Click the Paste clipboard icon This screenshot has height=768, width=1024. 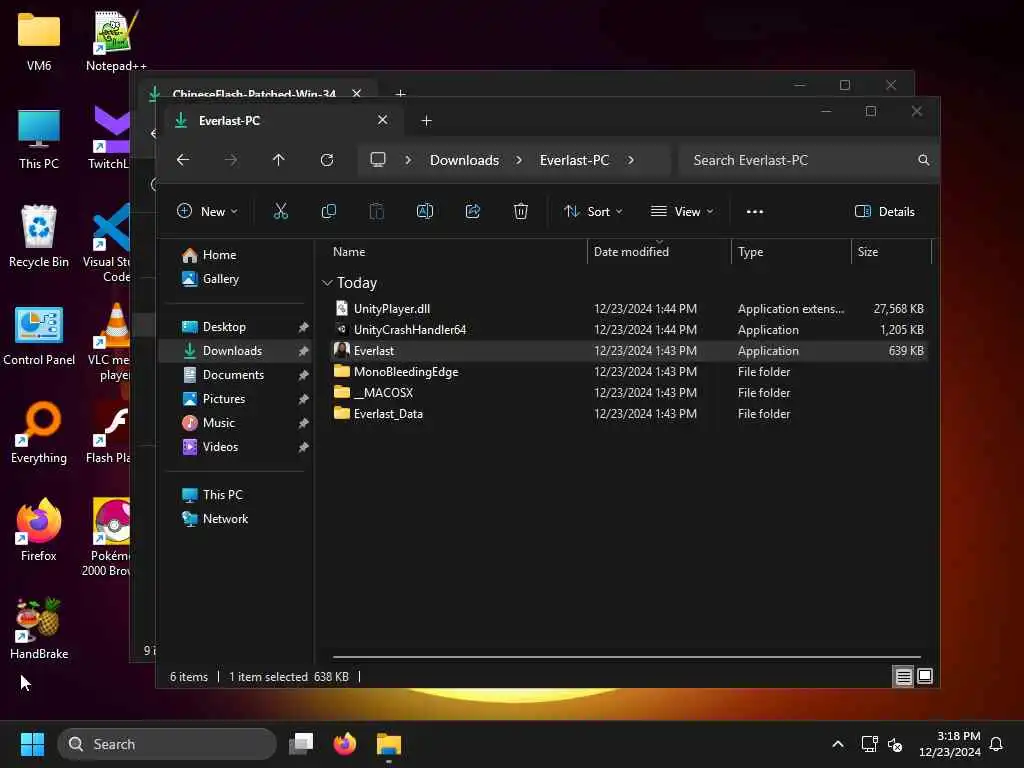(x=377, y=211)
